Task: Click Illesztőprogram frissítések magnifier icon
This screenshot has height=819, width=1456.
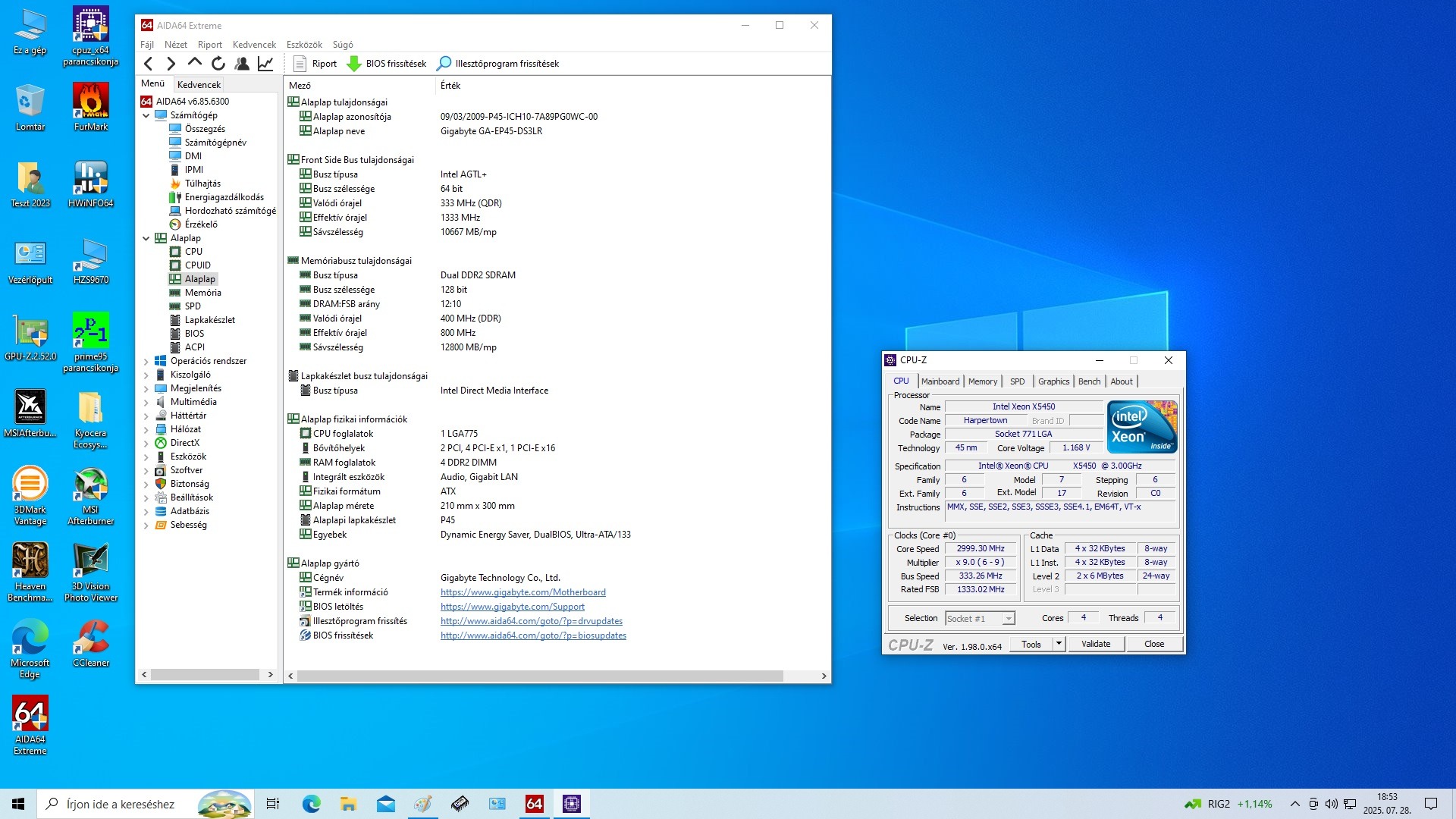Action: coord(444,64)
